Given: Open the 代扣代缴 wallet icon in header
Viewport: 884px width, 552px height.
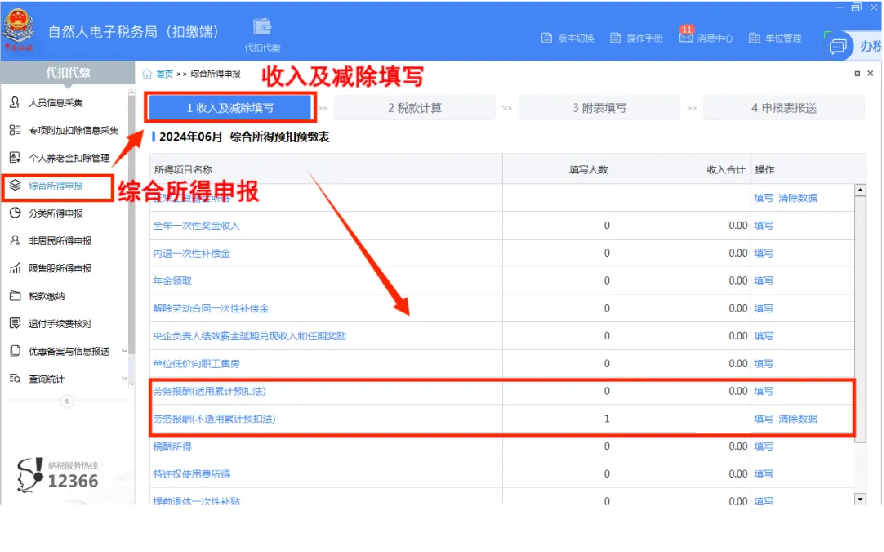Looking at the screenshot, I should pyautogui.click(x=262, y=27).
